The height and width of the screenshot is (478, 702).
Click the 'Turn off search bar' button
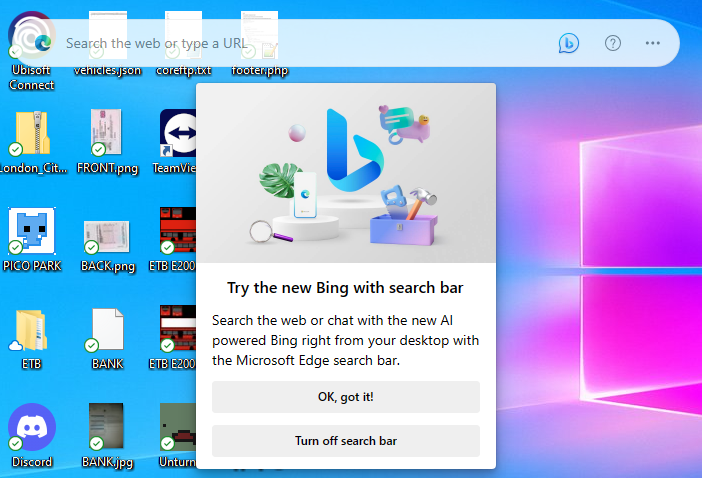346,441
